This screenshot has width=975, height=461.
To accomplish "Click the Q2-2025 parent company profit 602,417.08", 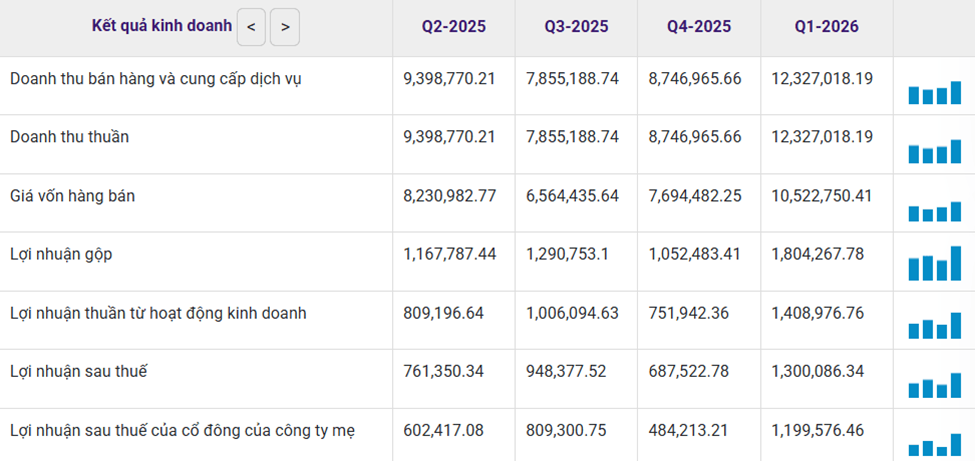I will (443, 431).
